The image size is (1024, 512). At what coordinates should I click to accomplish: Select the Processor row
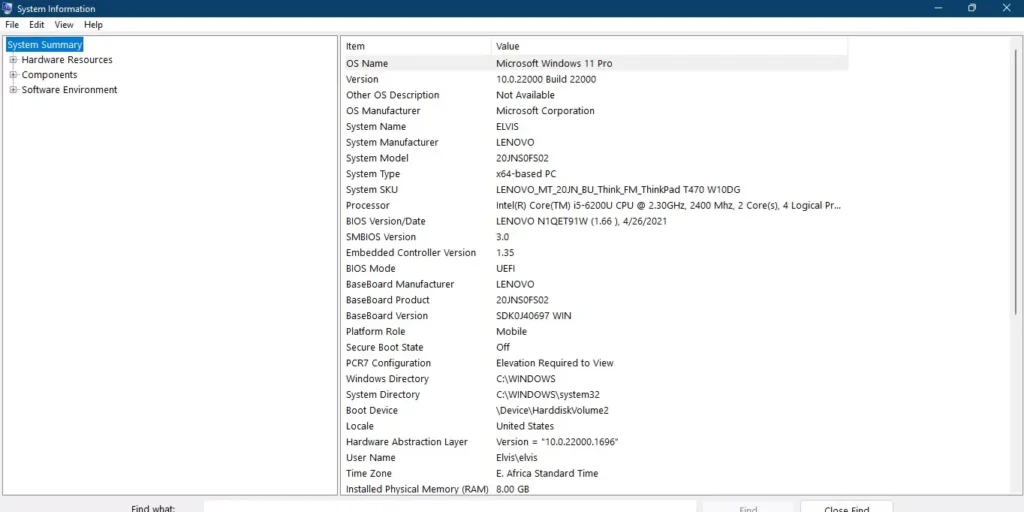coord(595,205)
